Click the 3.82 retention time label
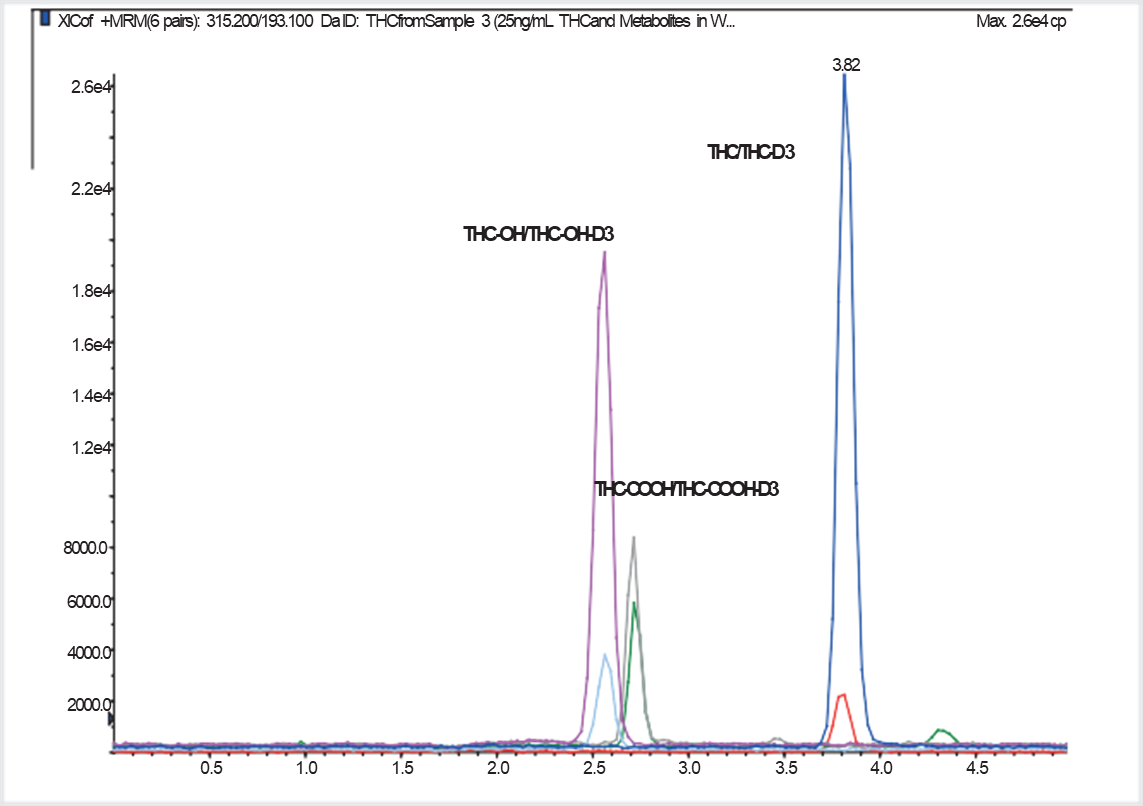1143x806 pixels. coord(846,65)
